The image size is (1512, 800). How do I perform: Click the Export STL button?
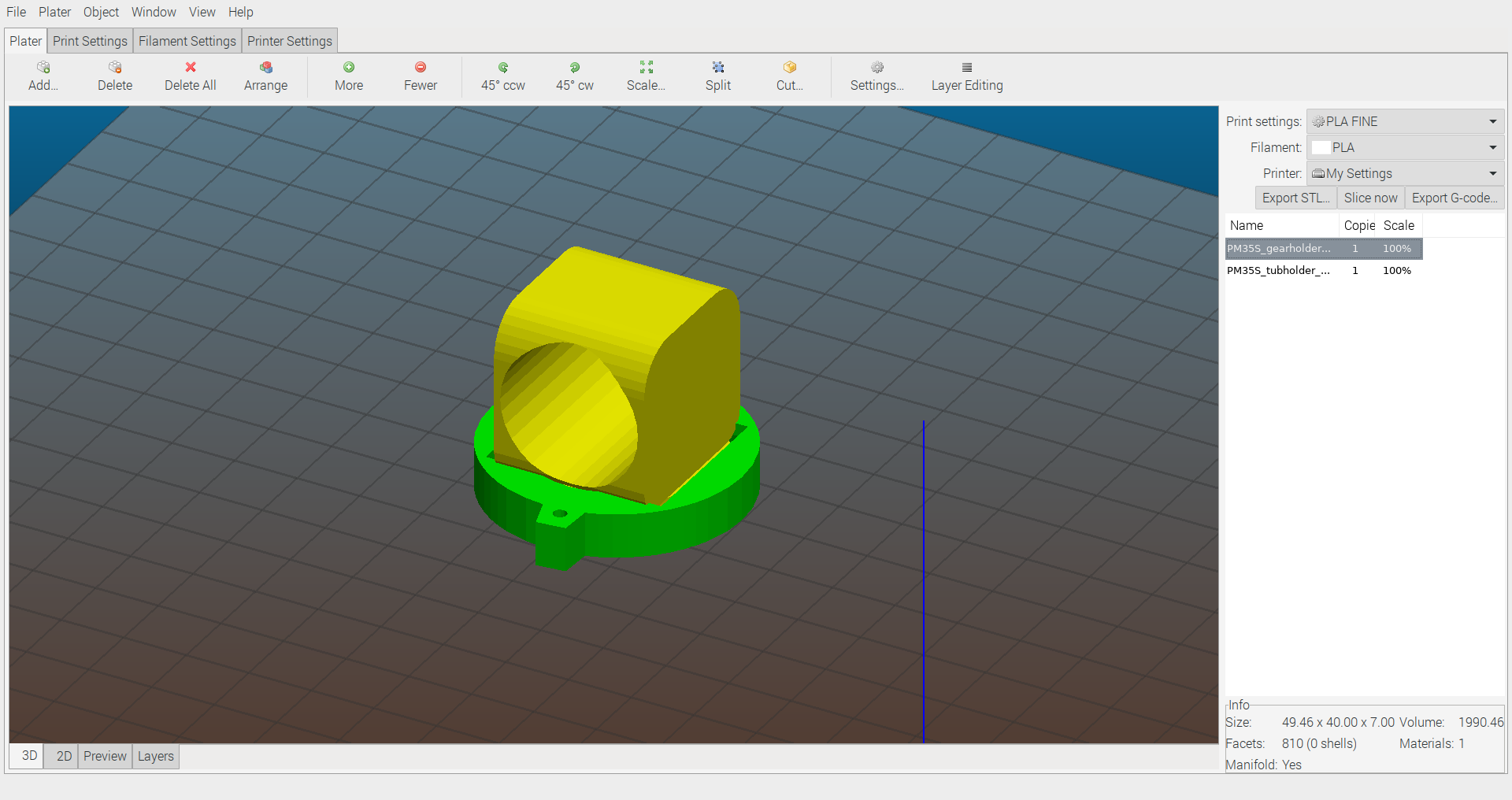(1296, 198)
